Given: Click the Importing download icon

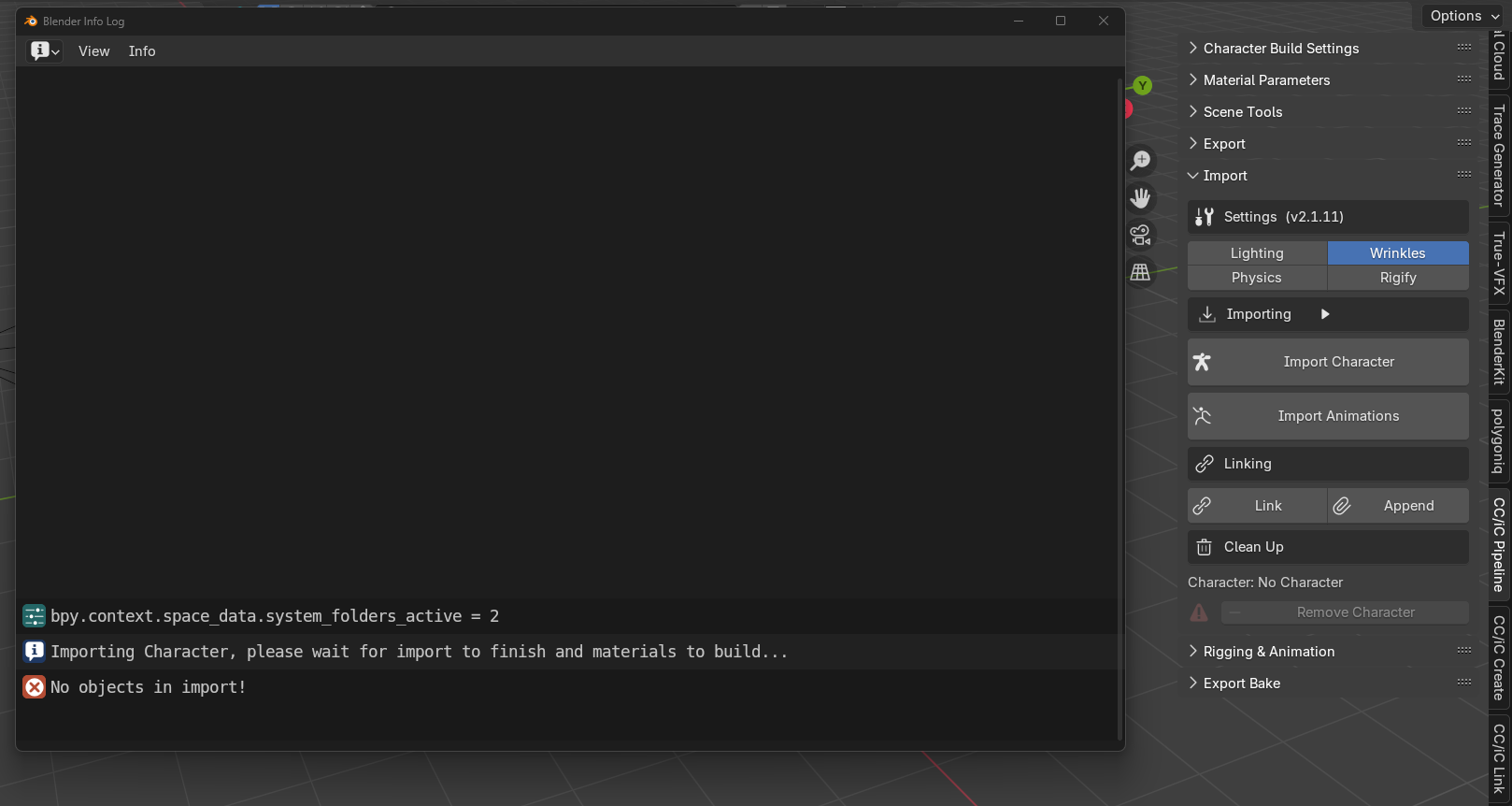Looking at the screenshot, I should coord(1207,314).
